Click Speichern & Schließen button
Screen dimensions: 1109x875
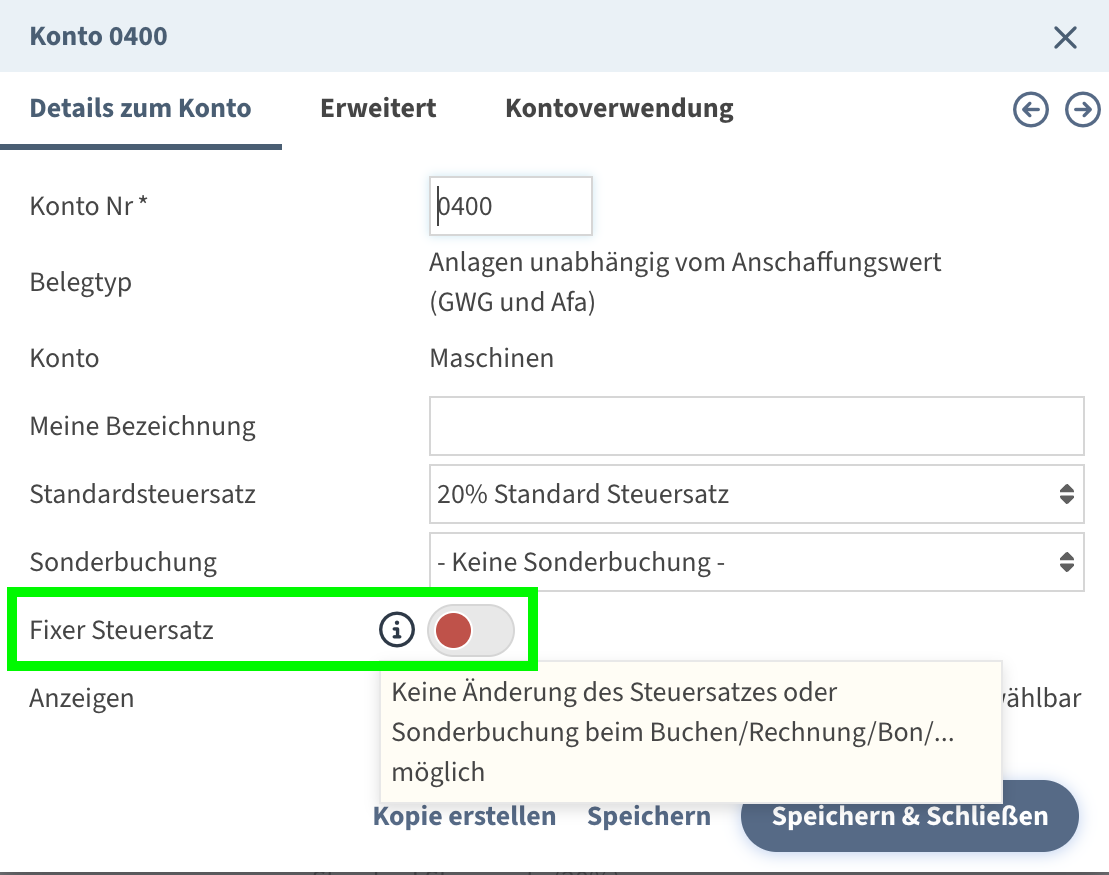coord(909,816)
